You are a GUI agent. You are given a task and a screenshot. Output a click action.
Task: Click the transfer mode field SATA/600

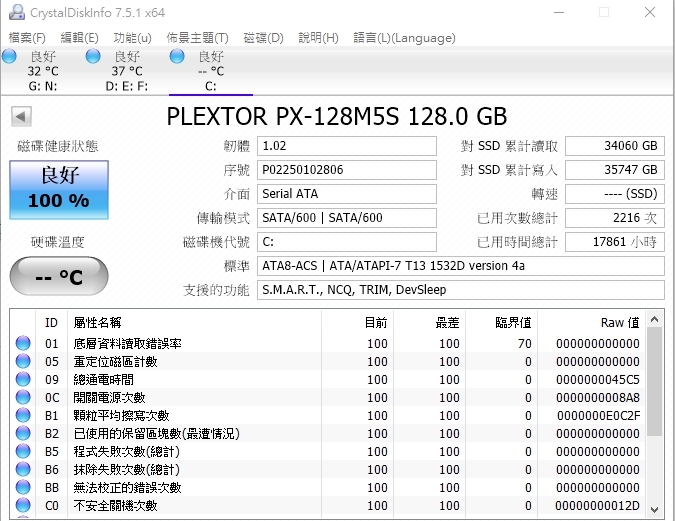[x=347, y=218]
